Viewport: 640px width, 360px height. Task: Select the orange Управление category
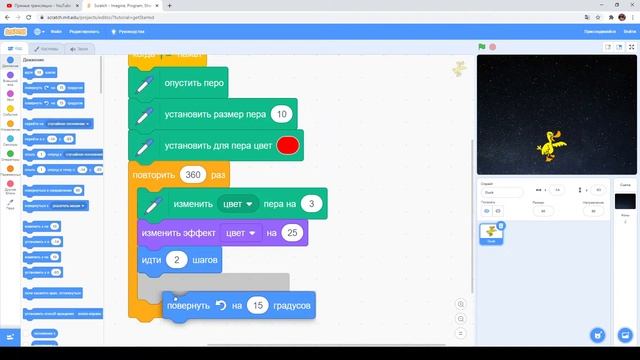[x=10, y=124]
